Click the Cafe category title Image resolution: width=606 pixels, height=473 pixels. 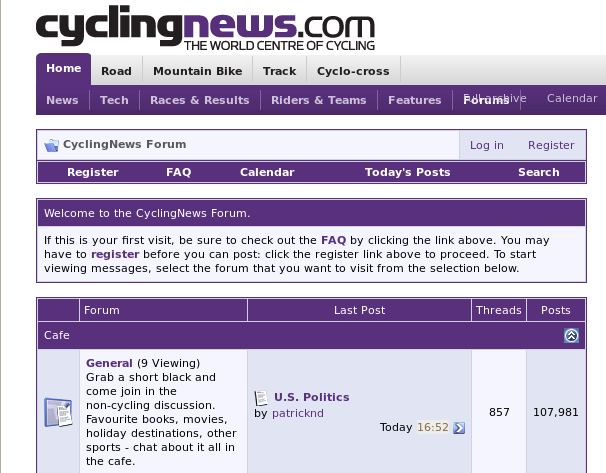tap(57, 335)
